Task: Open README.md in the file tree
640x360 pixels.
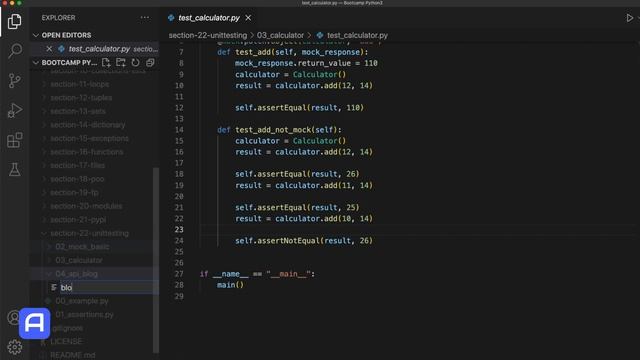Action: [72, 355]
